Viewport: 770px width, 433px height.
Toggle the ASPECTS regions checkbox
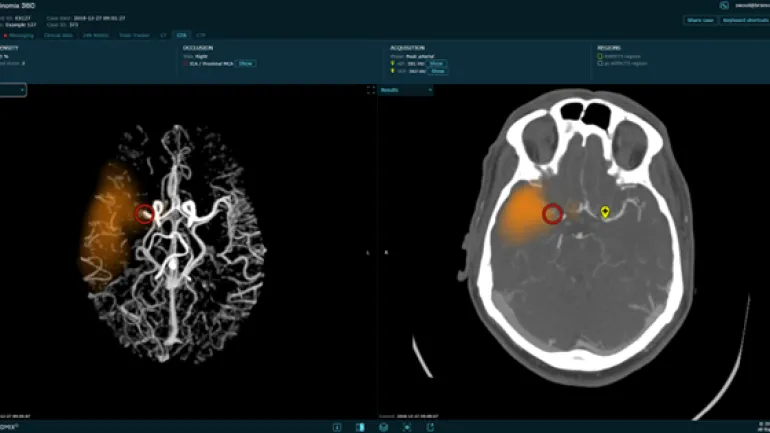coord(600,56)
